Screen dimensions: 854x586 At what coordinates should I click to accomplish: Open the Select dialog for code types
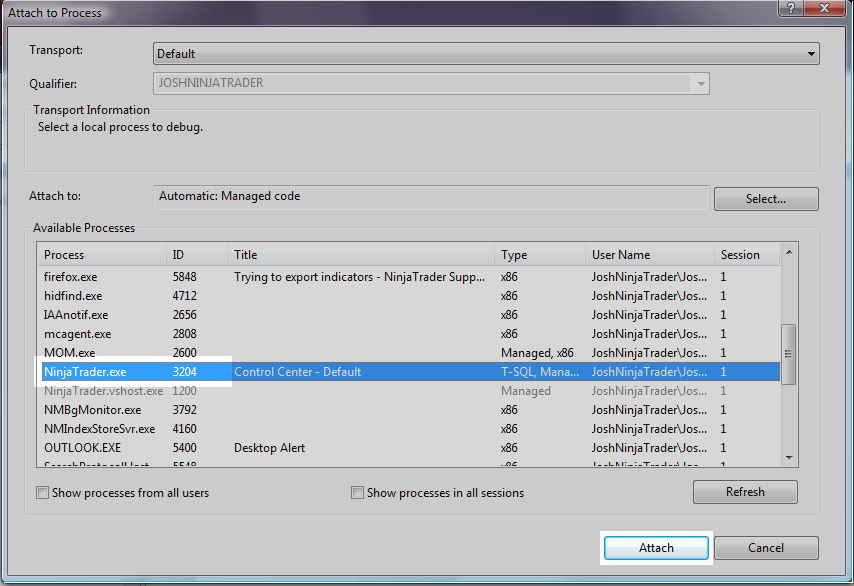(x=765, y=199)
